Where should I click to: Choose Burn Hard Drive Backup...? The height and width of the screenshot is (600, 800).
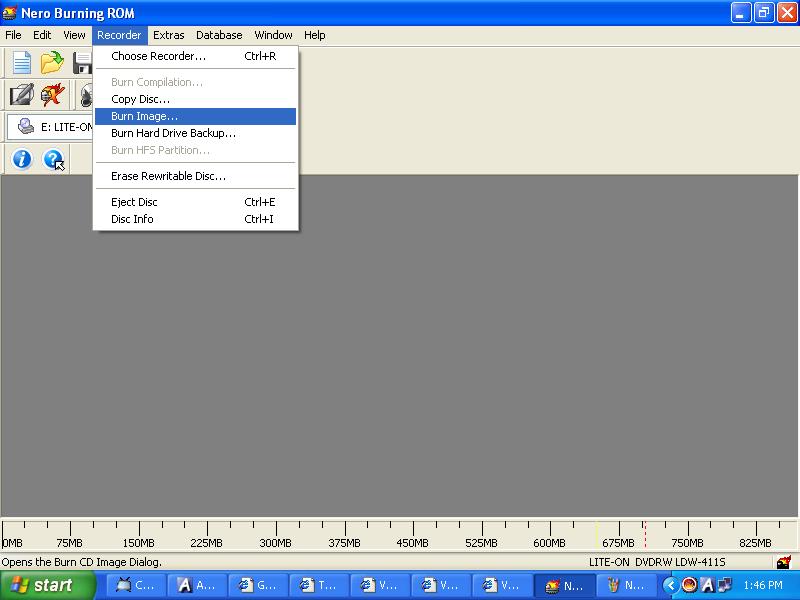(195, 133)
